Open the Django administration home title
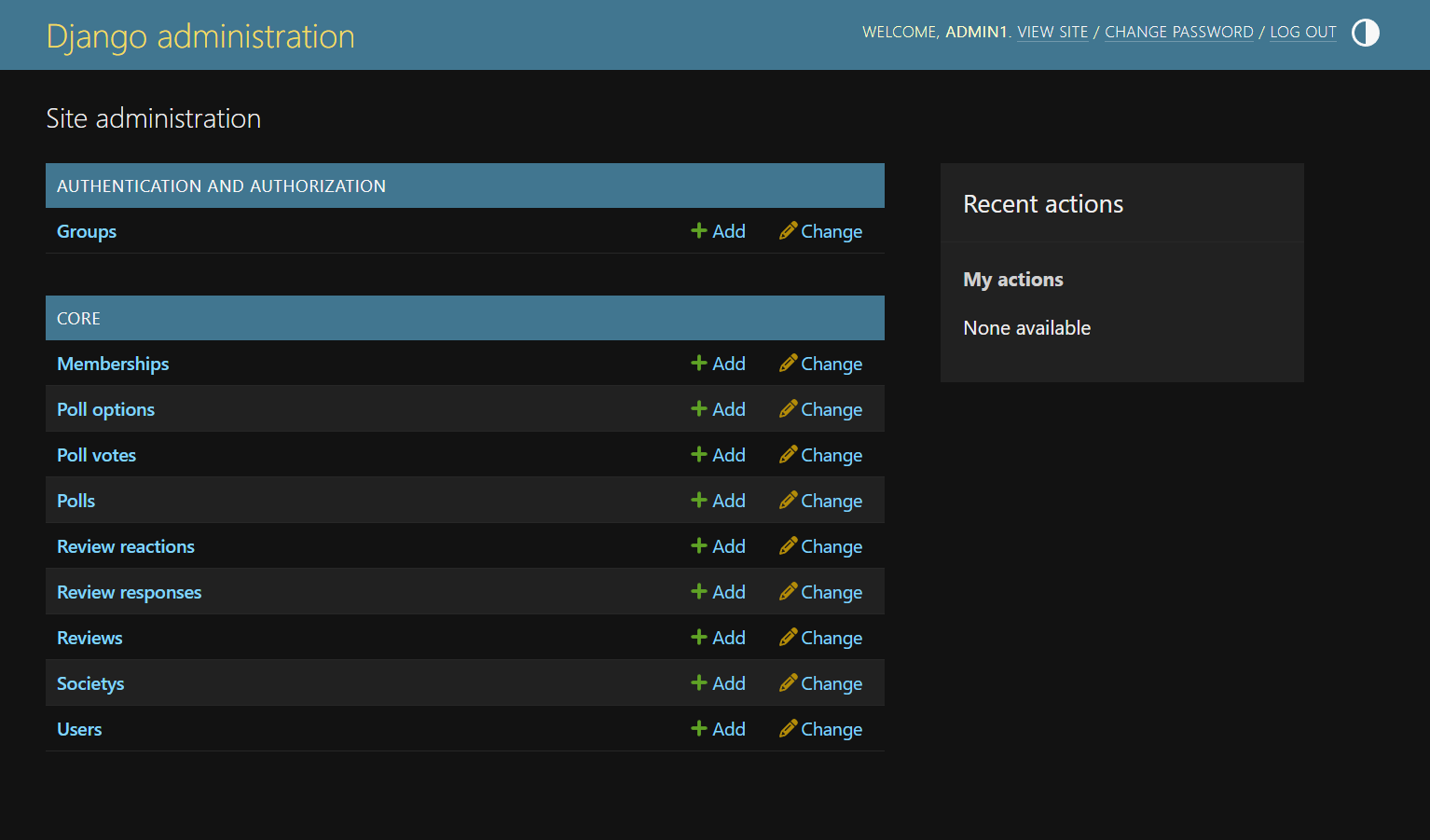This screenshot has height=840, width=1430. click(200, 36)
